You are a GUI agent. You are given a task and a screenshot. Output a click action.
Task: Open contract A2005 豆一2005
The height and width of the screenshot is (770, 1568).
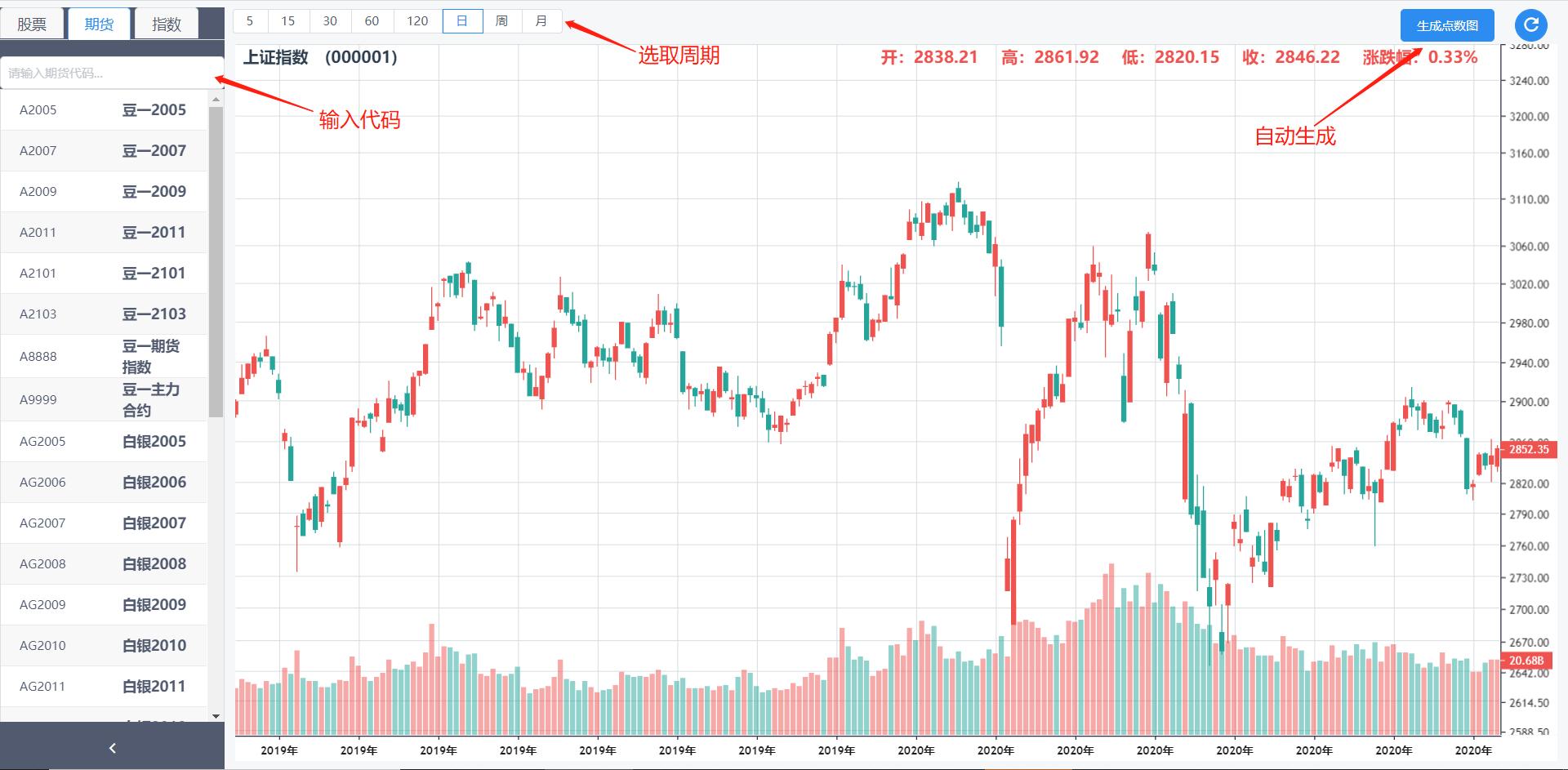click(x=104, y=110)
